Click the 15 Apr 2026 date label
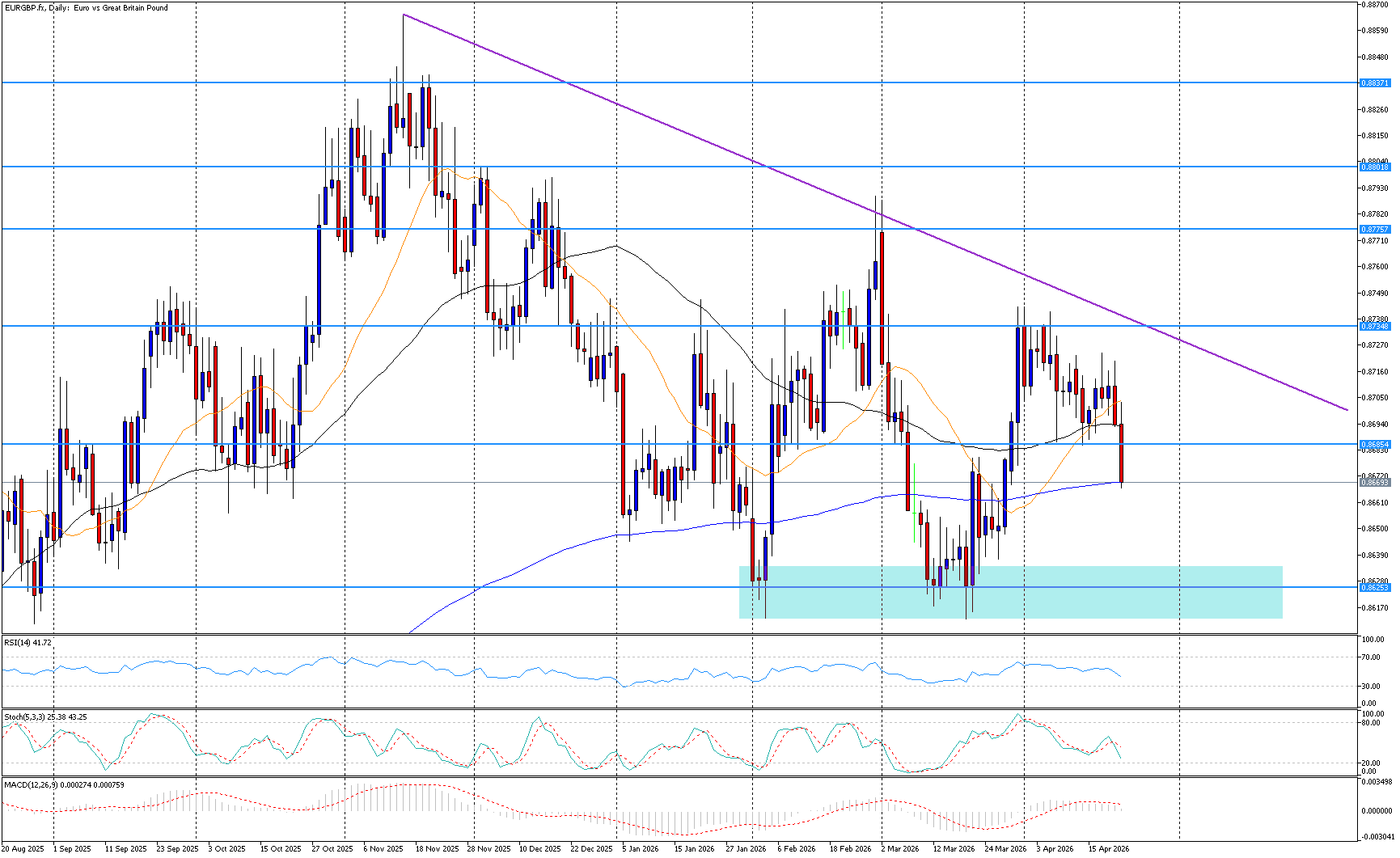The height and width of the screenshot is (858, 1400). [x=1108, y=849]
